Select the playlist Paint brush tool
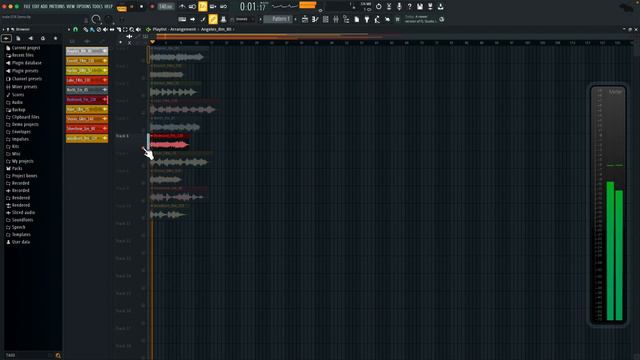 92,29
